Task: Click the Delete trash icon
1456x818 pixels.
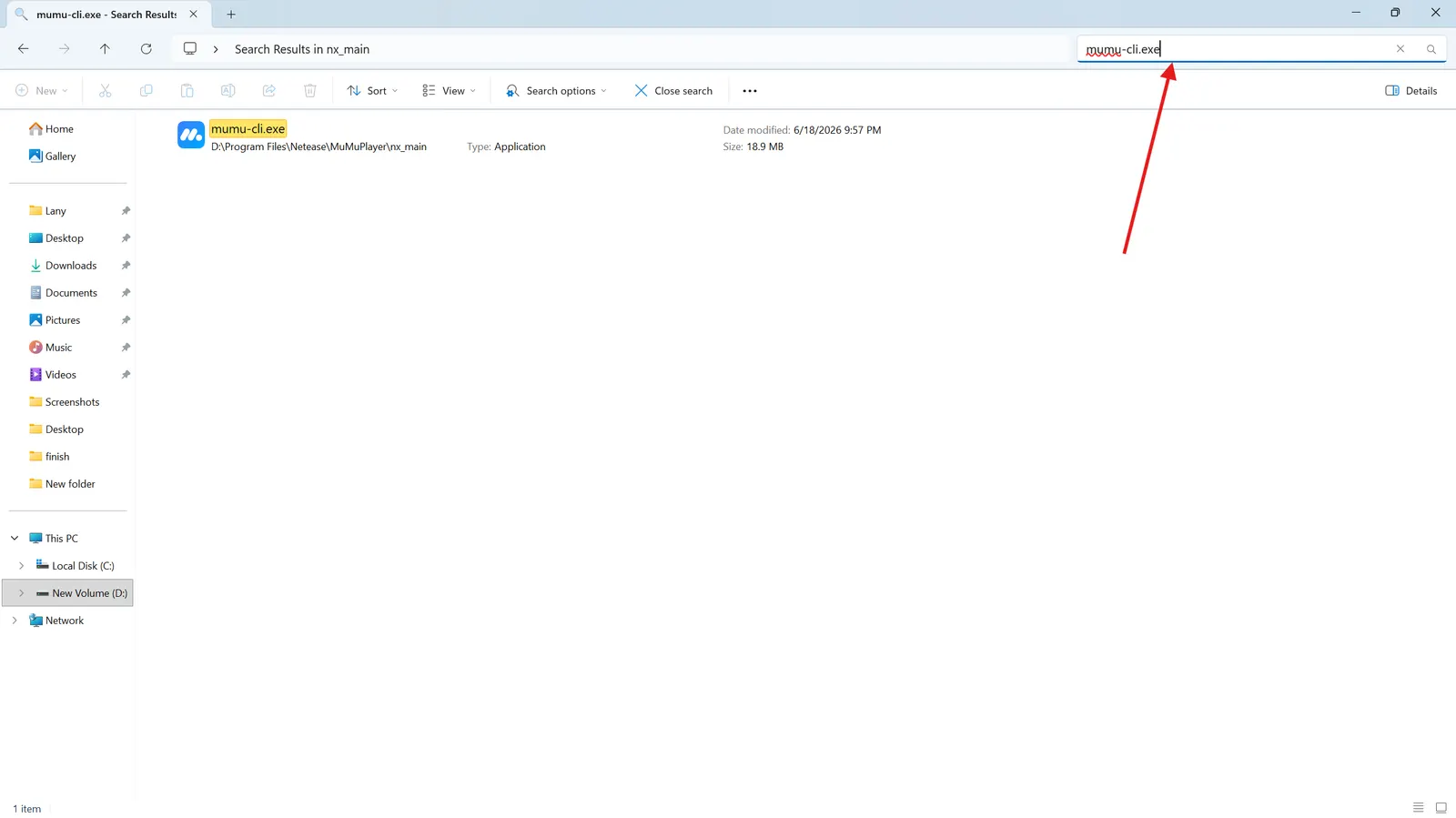Action: click(310, 91)
